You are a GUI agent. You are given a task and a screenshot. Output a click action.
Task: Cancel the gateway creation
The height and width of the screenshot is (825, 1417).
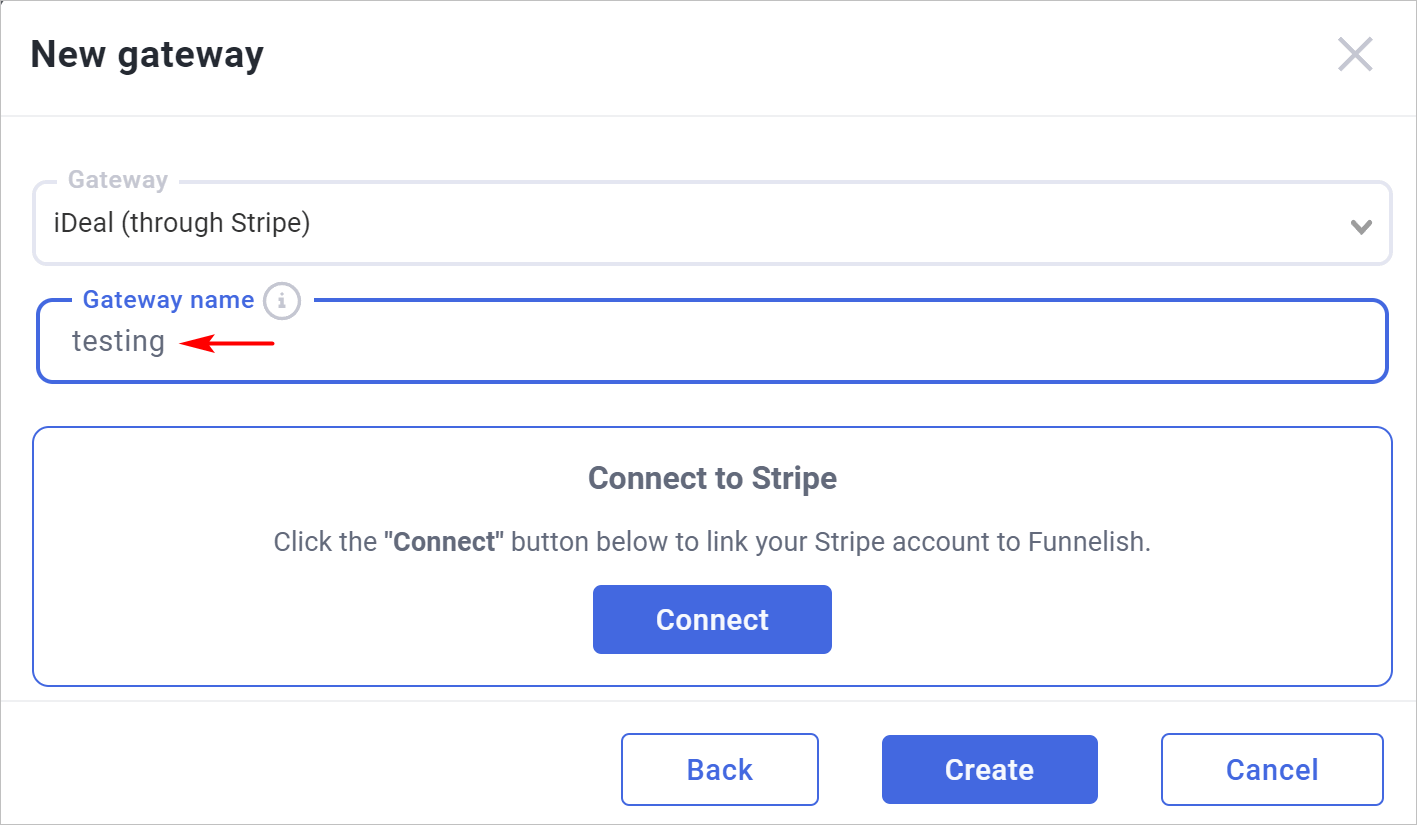pyautogui.click(x=1272, y=770)
